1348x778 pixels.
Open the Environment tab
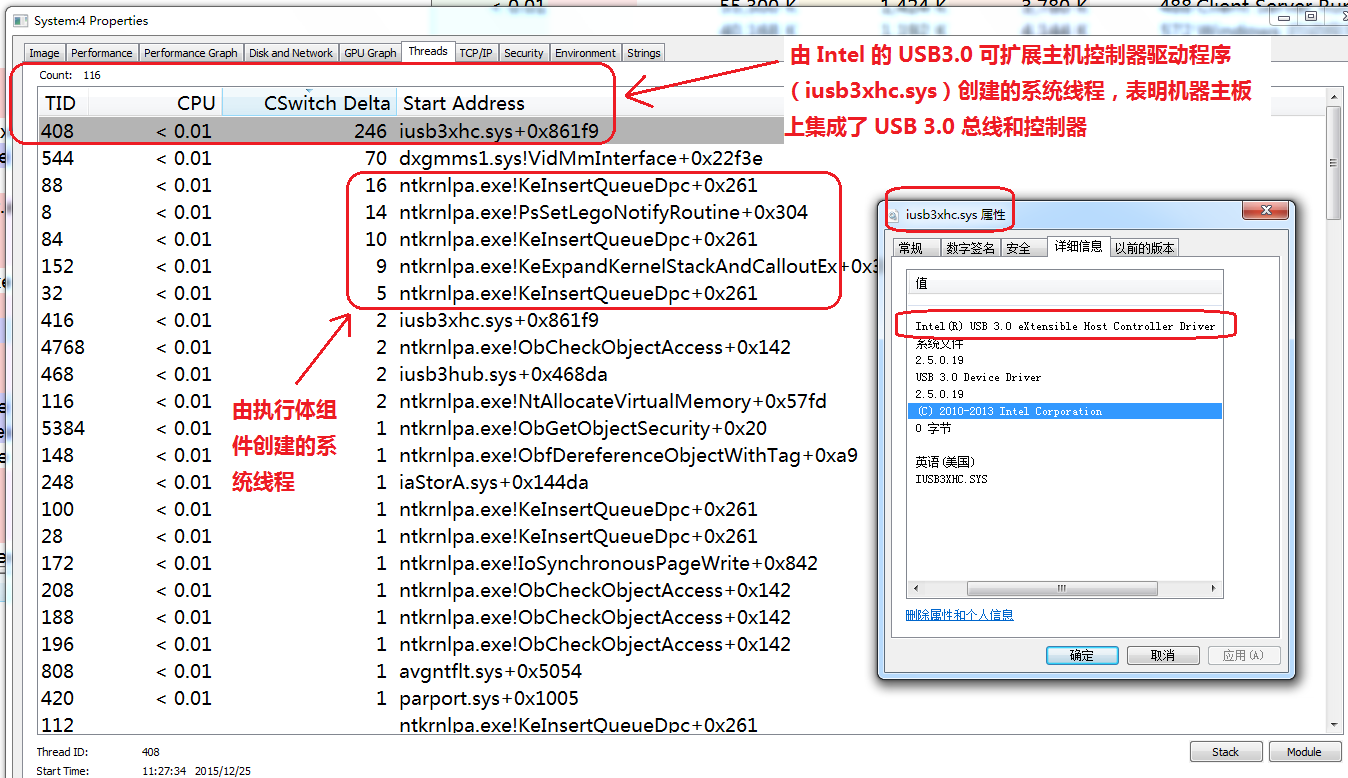pyautogui.click(x=586, y=53)
